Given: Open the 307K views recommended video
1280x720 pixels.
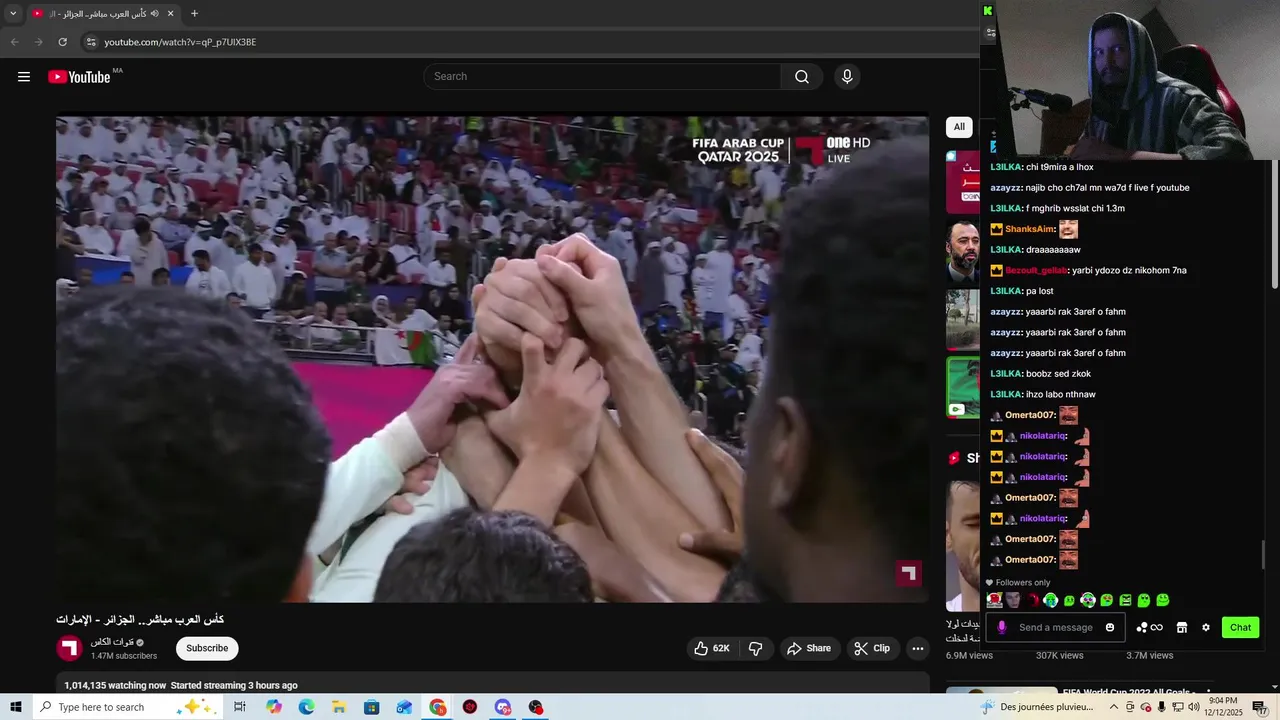Looking at the screenshot, I should (x=1059, y=655).
